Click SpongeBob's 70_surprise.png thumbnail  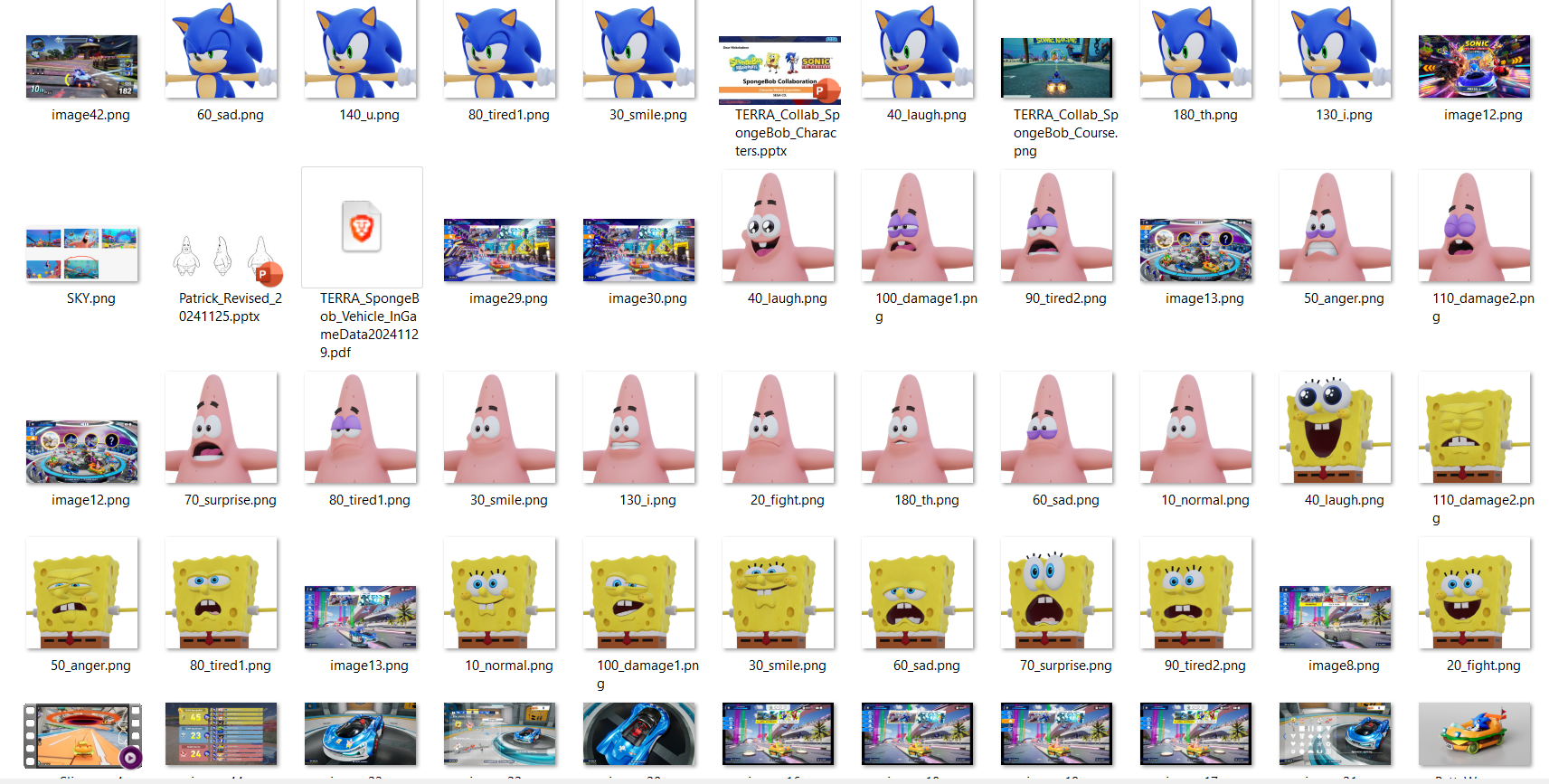(x=1057, y=593)
